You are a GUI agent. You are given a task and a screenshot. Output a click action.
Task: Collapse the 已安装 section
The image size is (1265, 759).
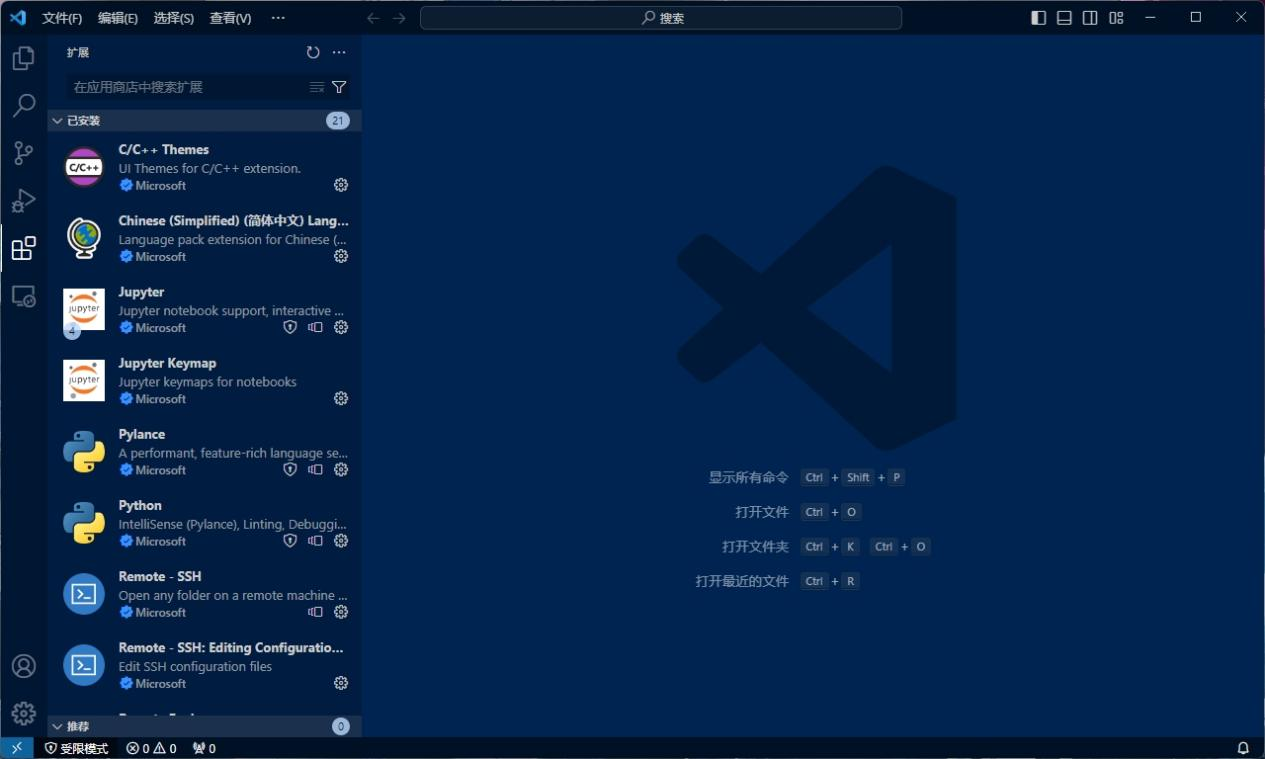[x=205, y=121]
